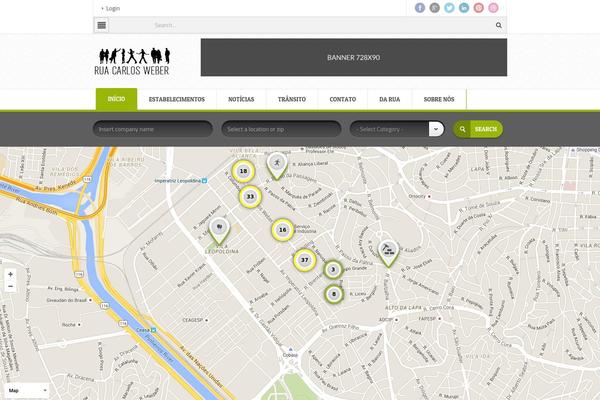Screen dimensions: 600x400
Task: Open the Notícias menu
Action: pos(241,100)
